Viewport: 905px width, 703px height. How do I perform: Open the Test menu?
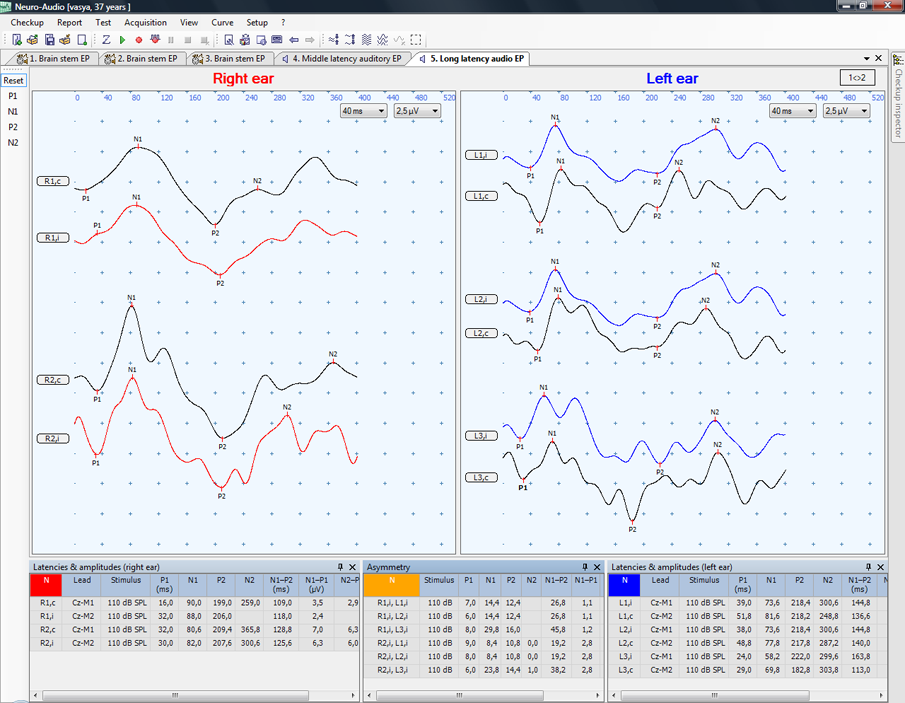[103, 23]
